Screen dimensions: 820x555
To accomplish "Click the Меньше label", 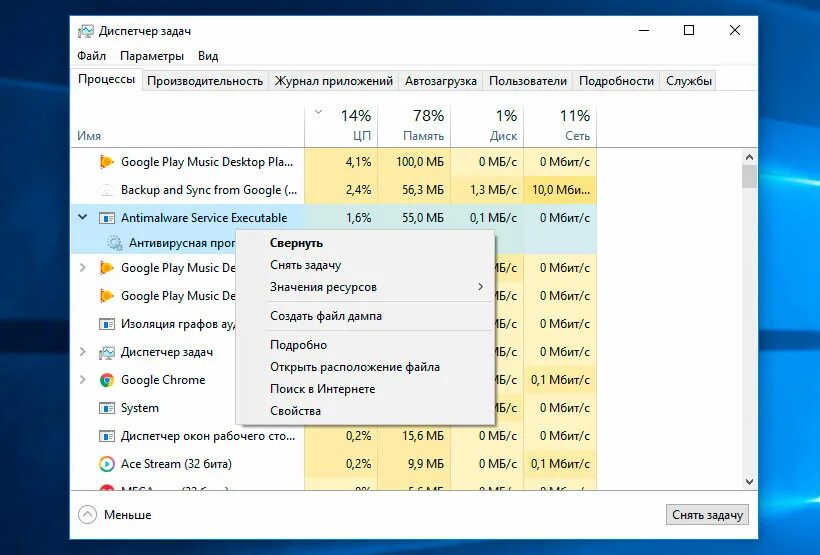I will [128, 515].
